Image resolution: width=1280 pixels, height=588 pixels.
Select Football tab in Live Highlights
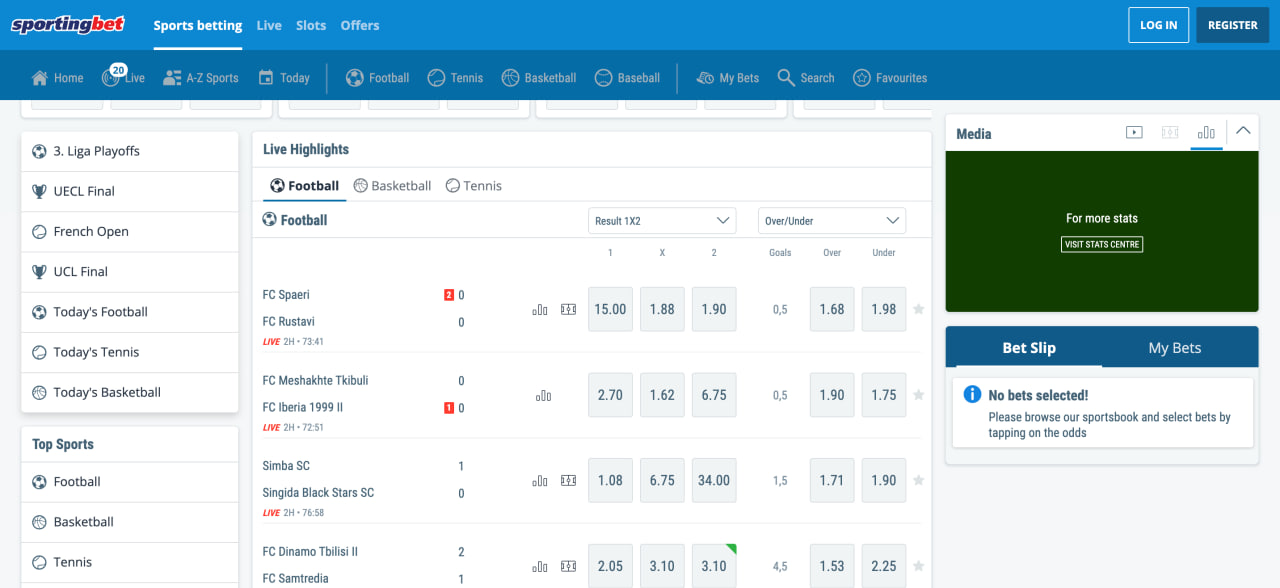[305, 186]
